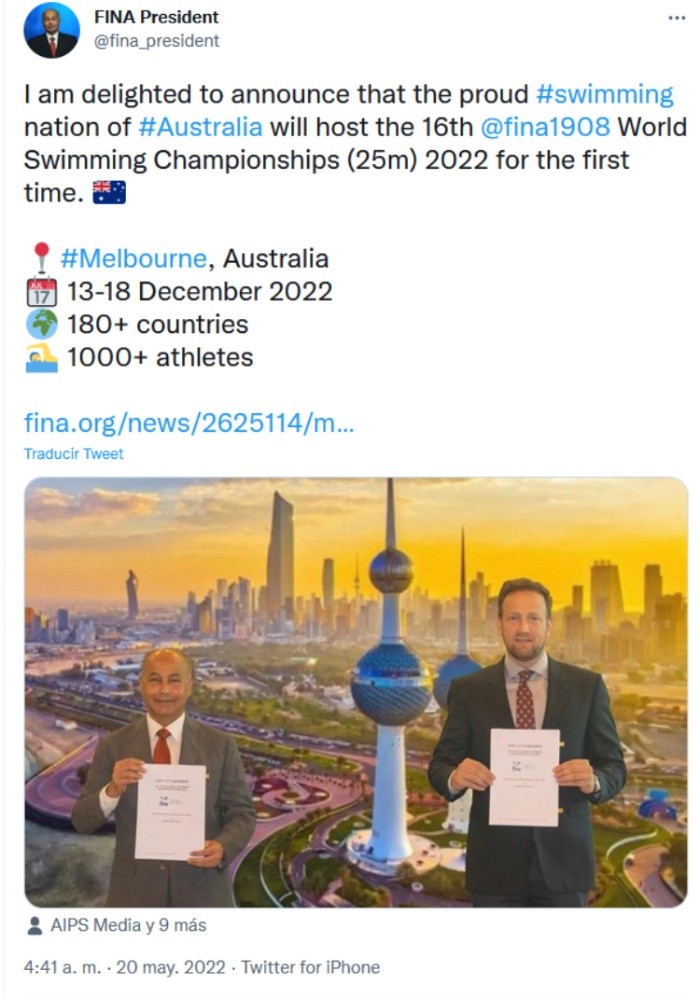Click the Australian flag emoji
Screen dimensions: 700x998
click(109, 192)
